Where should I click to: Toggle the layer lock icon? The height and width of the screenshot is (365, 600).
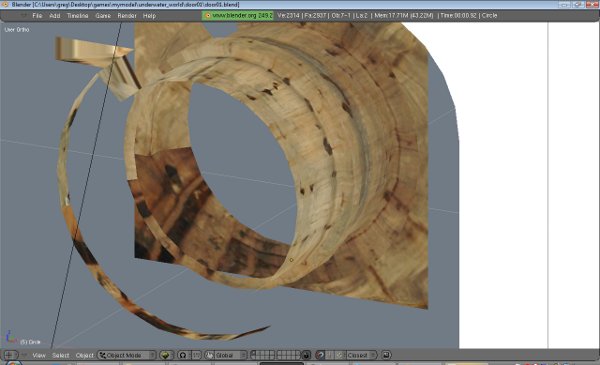[x=306, y=355]
